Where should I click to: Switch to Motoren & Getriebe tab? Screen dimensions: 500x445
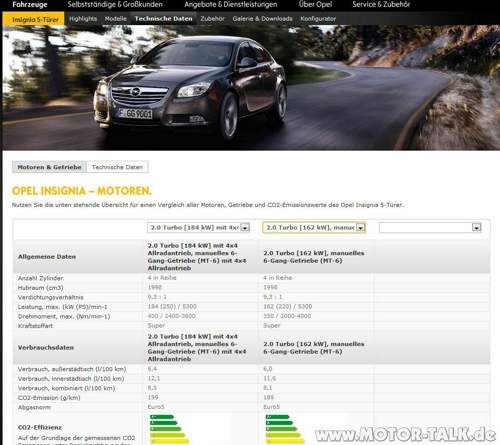coord(49,167)
